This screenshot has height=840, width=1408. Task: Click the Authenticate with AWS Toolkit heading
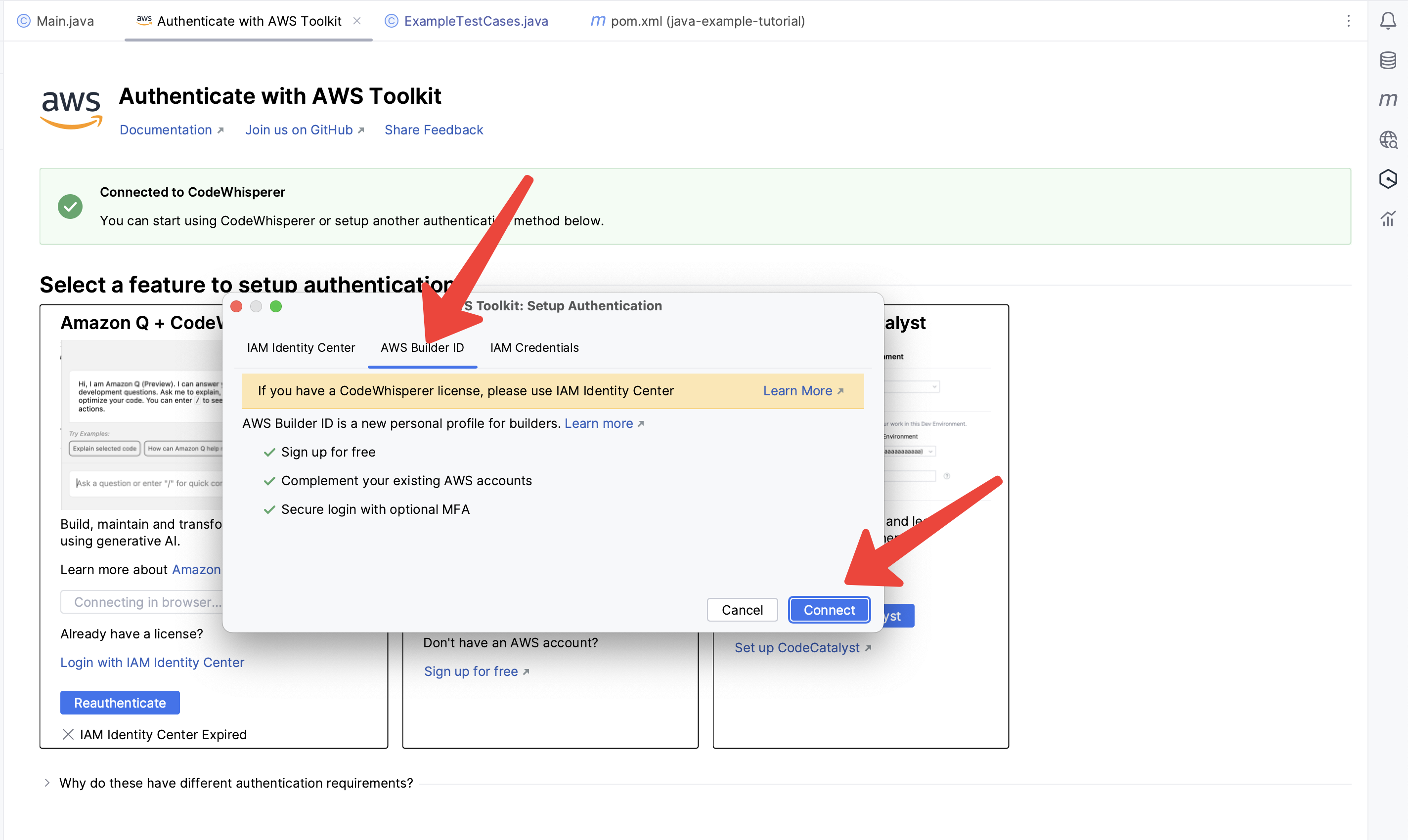pos(280,96)
